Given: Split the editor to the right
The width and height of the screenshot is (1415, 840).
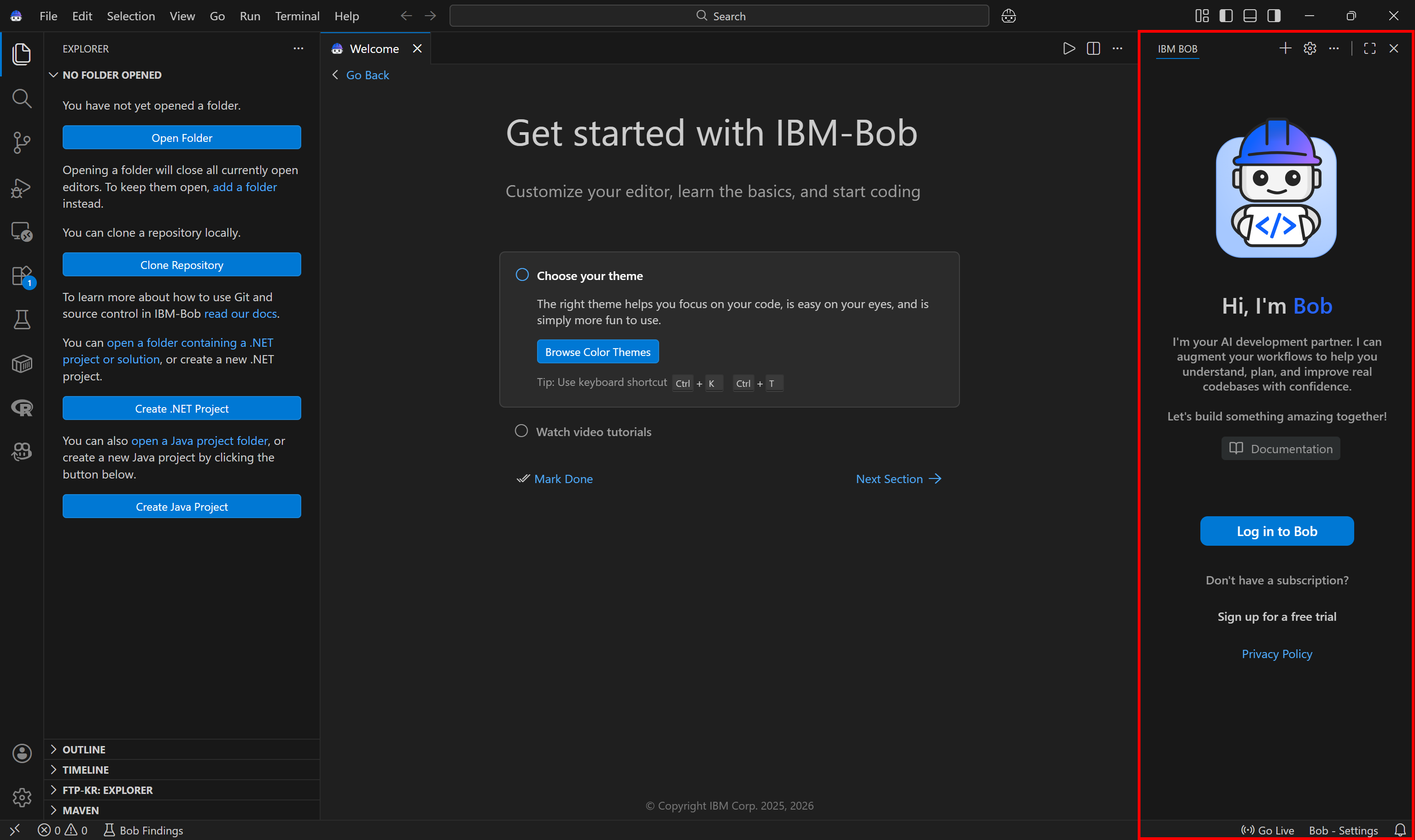Looking at the screenshot, I should click(1093, 49).
